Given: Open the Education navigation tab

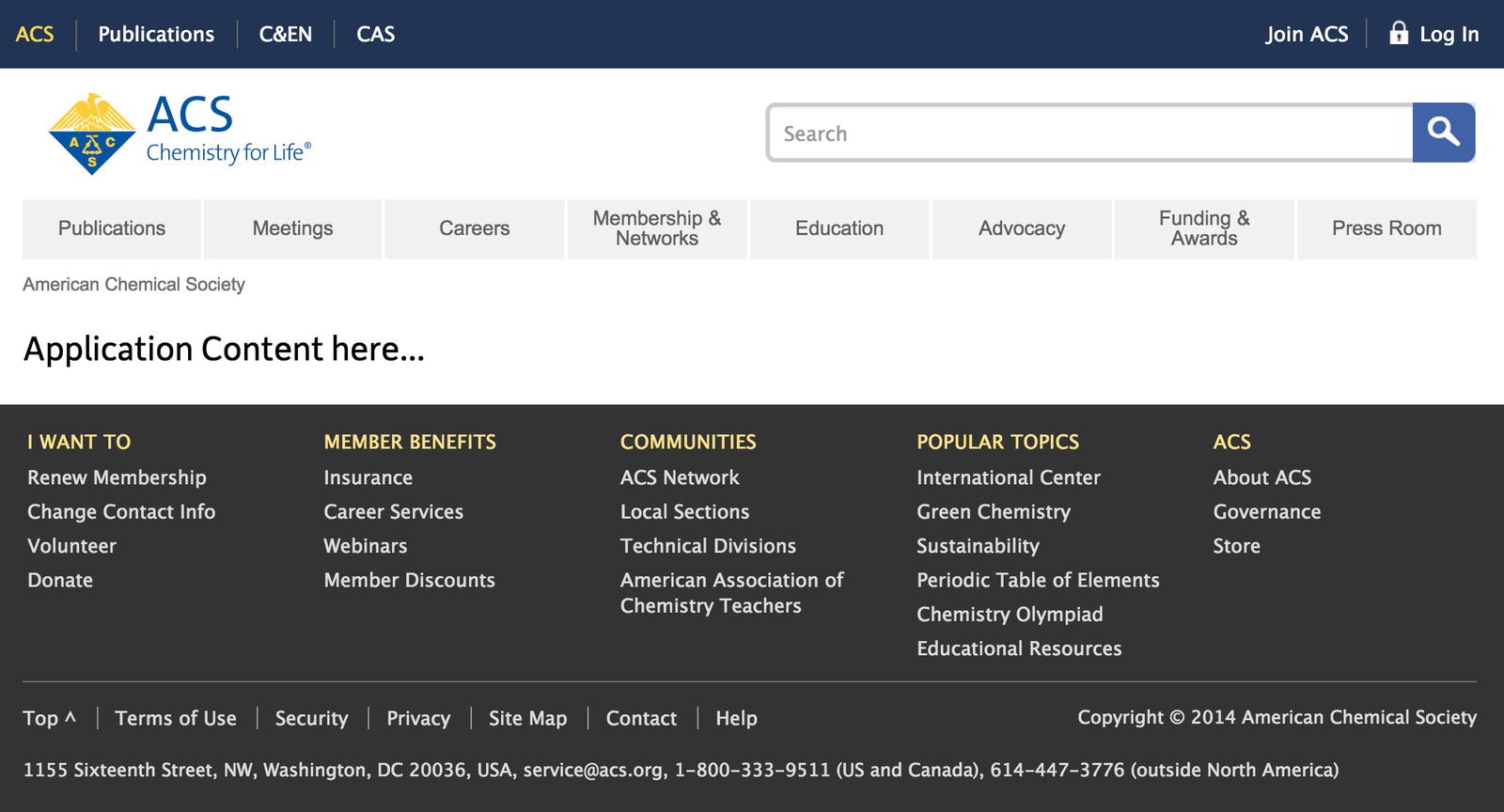Looking at the screenshot, I should pos(839,228).
